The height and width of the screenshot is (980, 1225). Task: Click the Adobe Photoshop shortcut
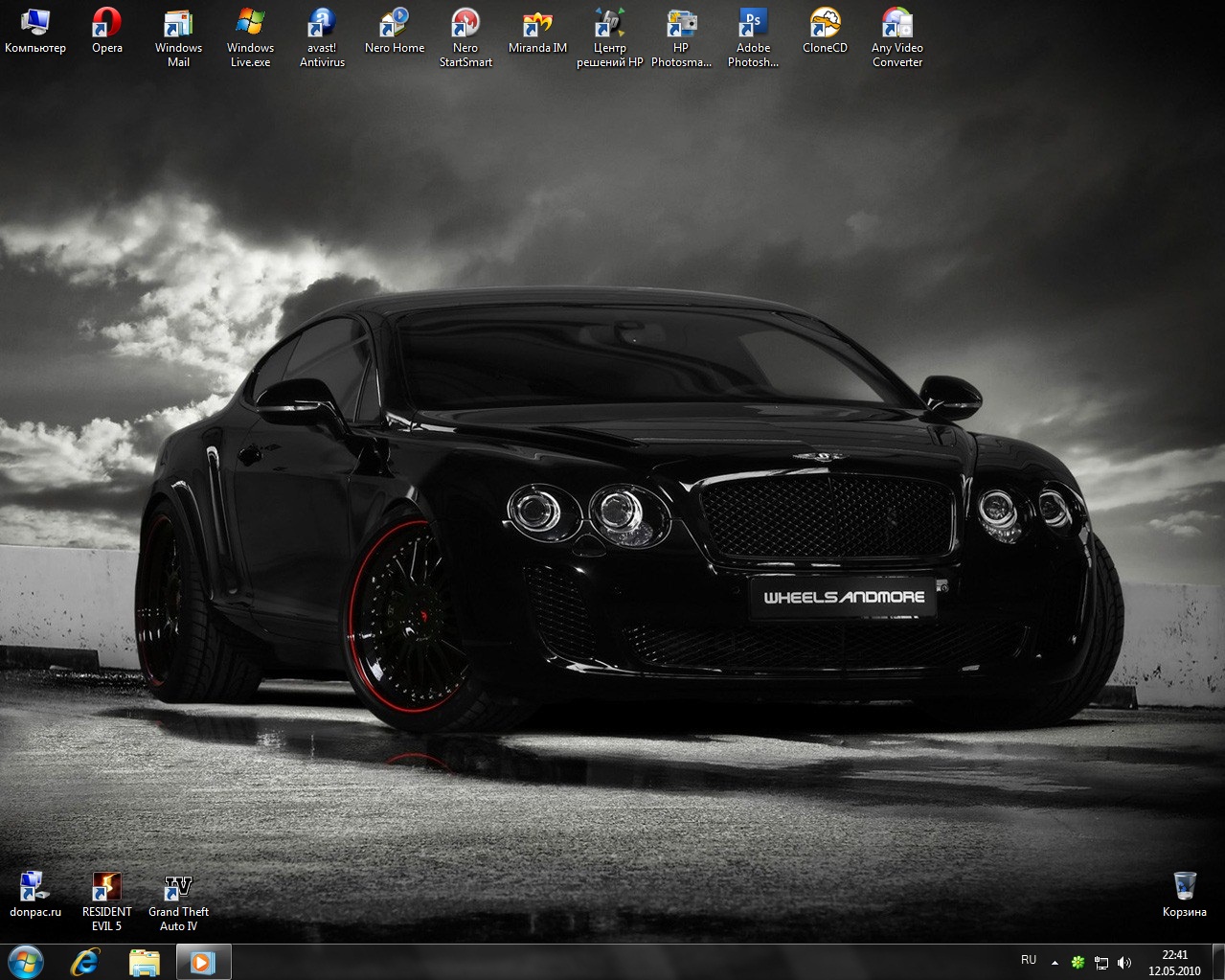click(x=753, y=38)
